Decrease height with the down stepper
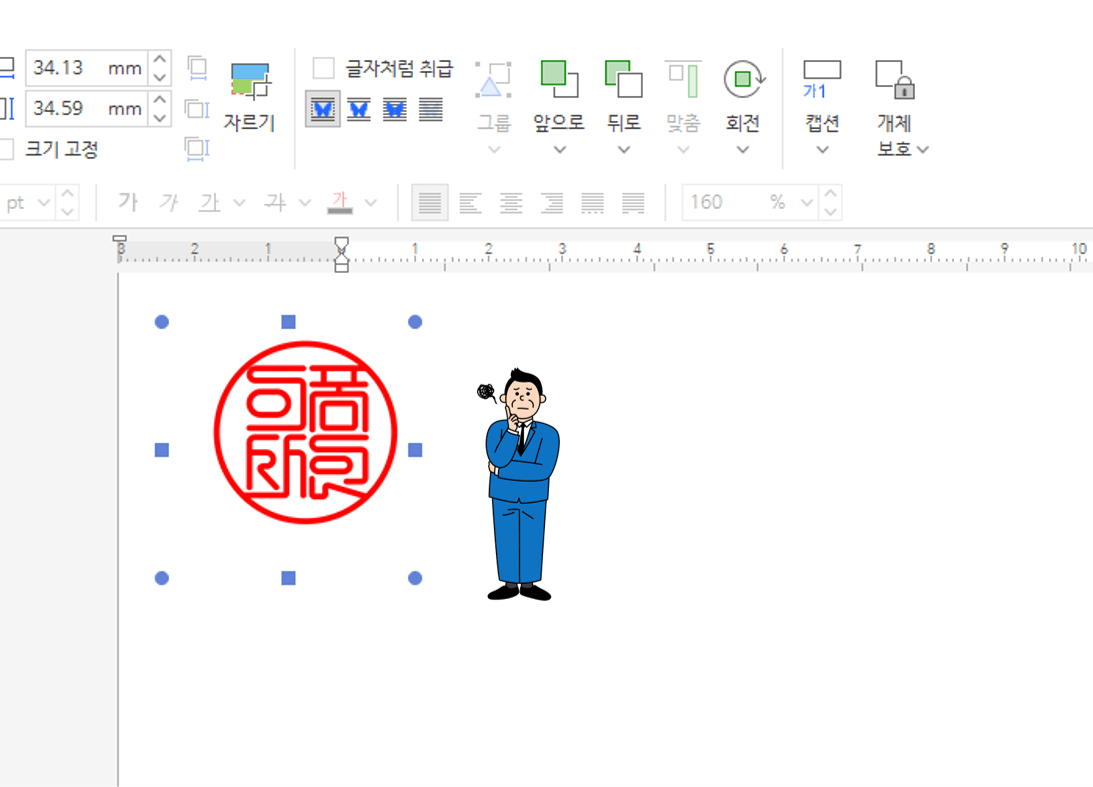The height and width of the screenshot is (787, 1093). pos(160,118)
